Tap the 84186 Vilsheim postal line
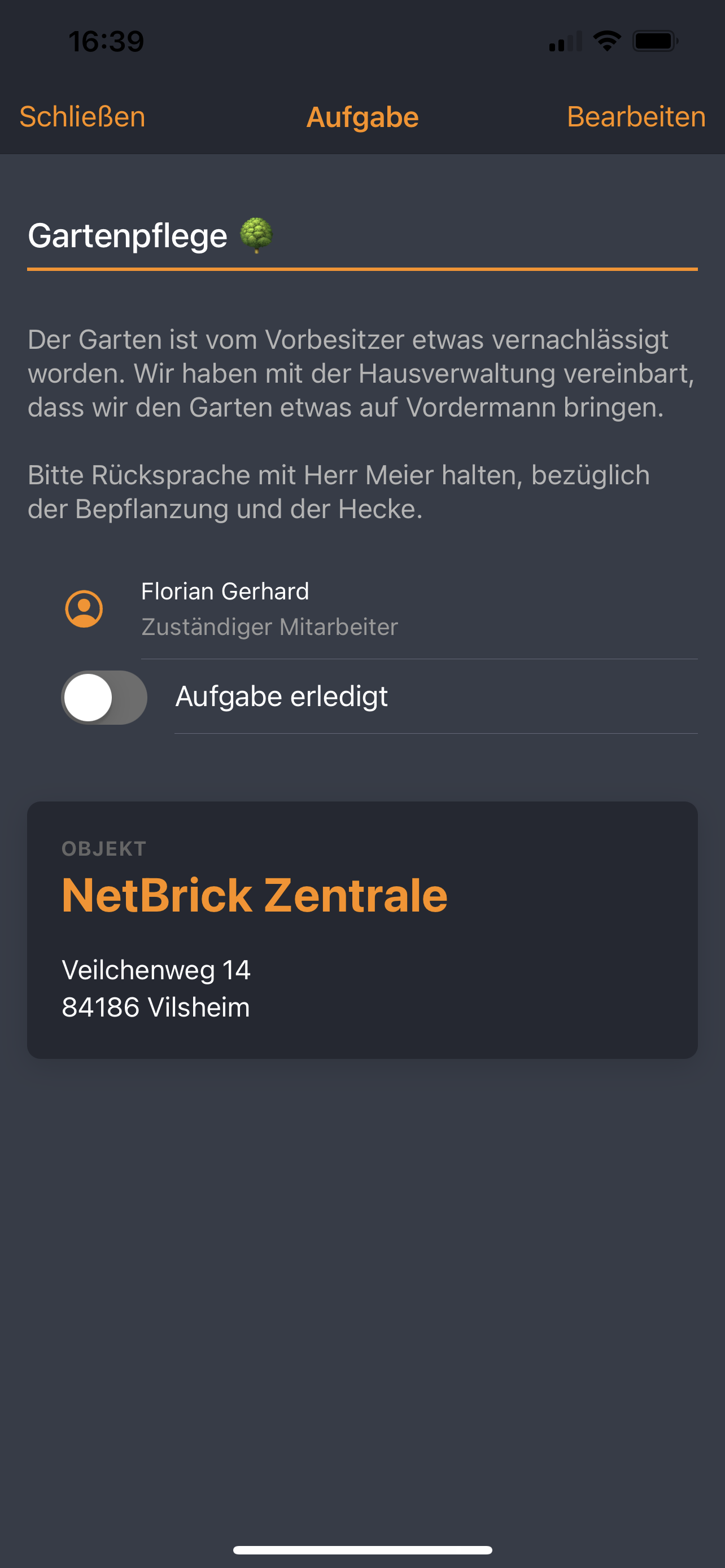 click(156, 1008)
